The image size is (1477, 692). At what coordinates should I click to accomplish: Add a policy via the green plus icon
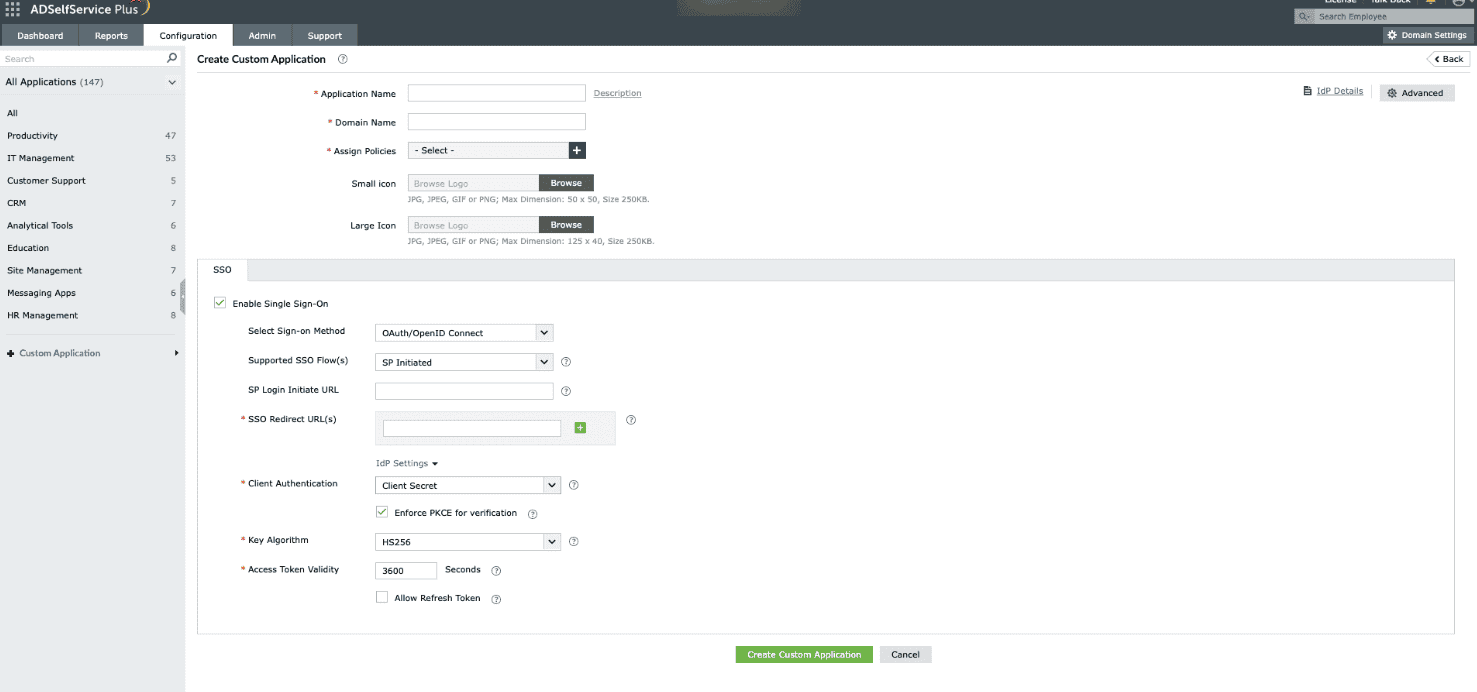(x=576, y=149)
